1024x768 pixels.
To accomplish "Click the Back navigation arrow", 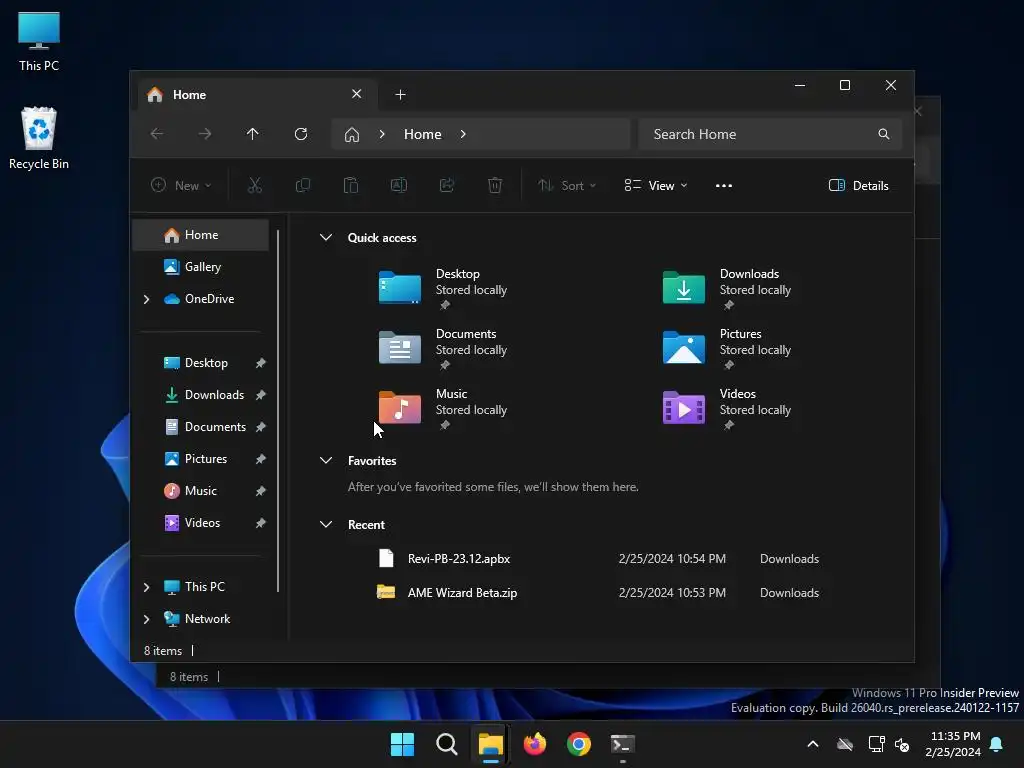I will (157, 134).
